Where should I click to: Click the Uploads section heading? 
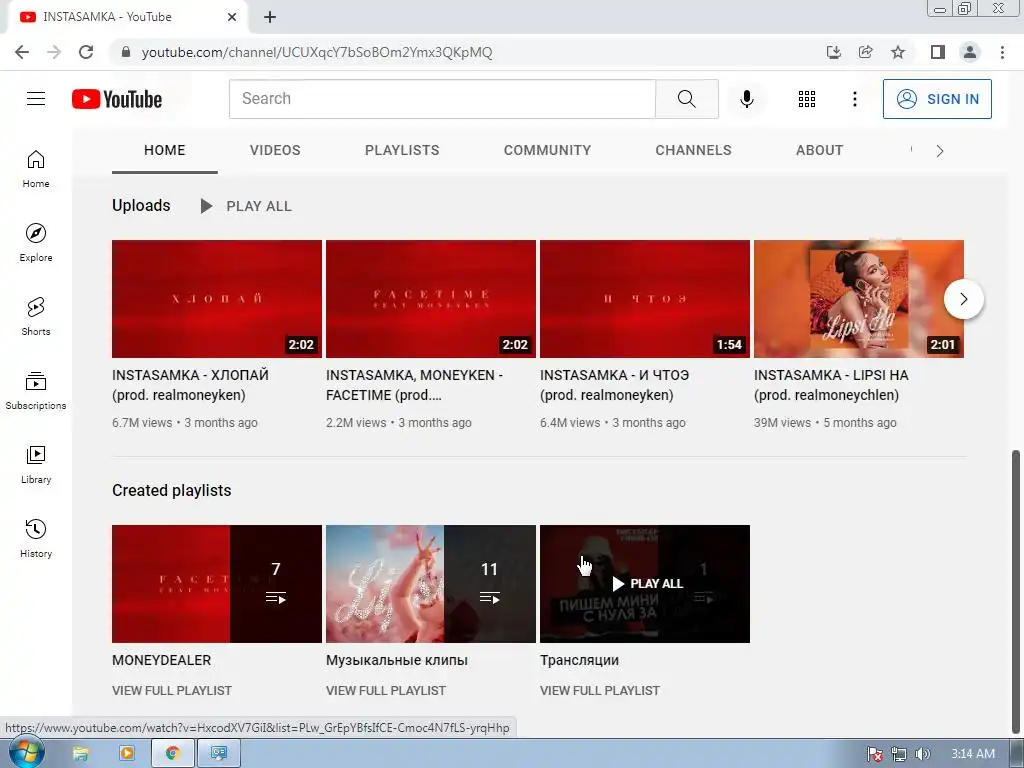pos(141,206)
